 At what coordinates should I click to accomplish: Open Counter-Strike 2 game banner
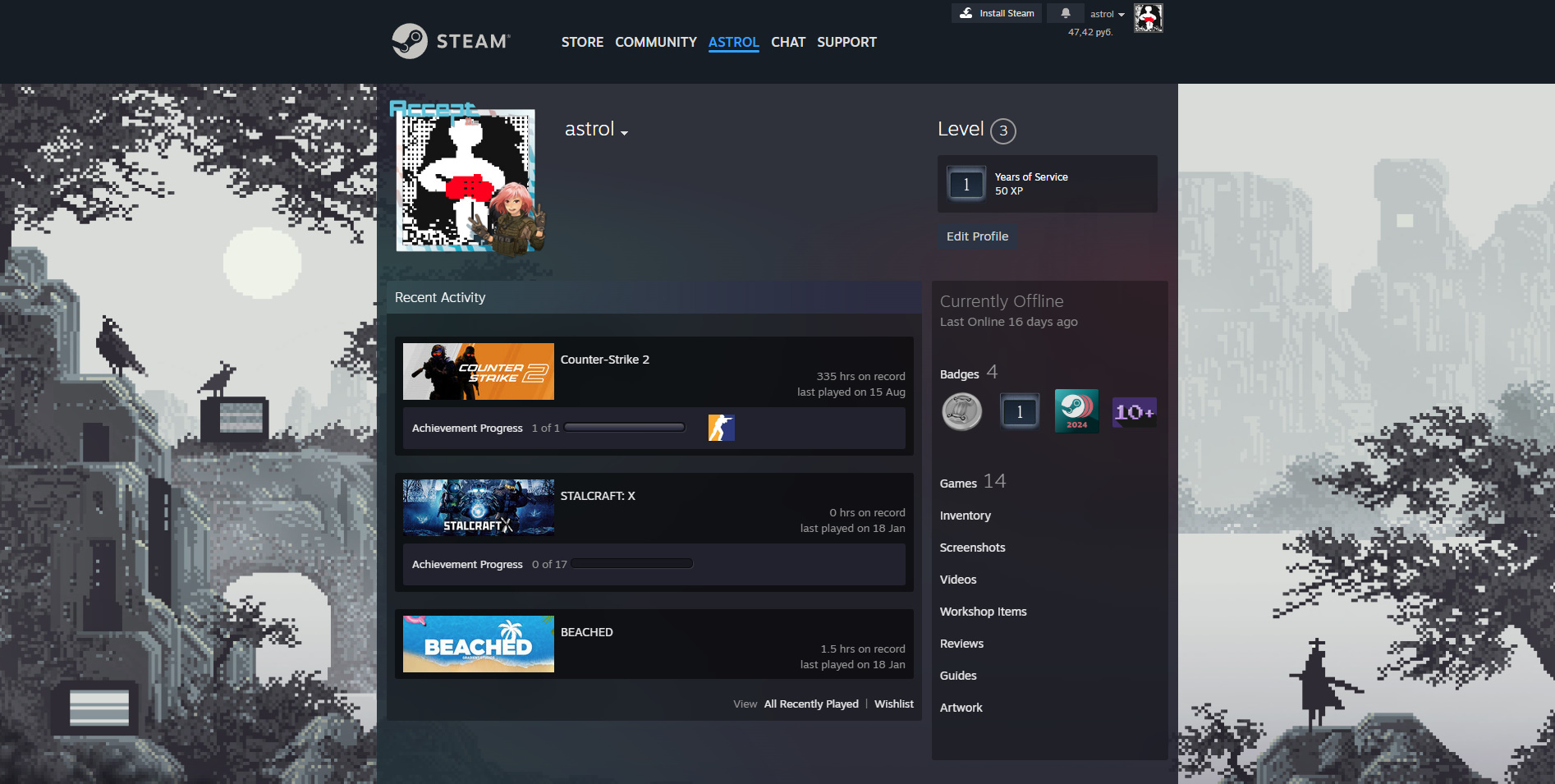(x=479, y=371)
